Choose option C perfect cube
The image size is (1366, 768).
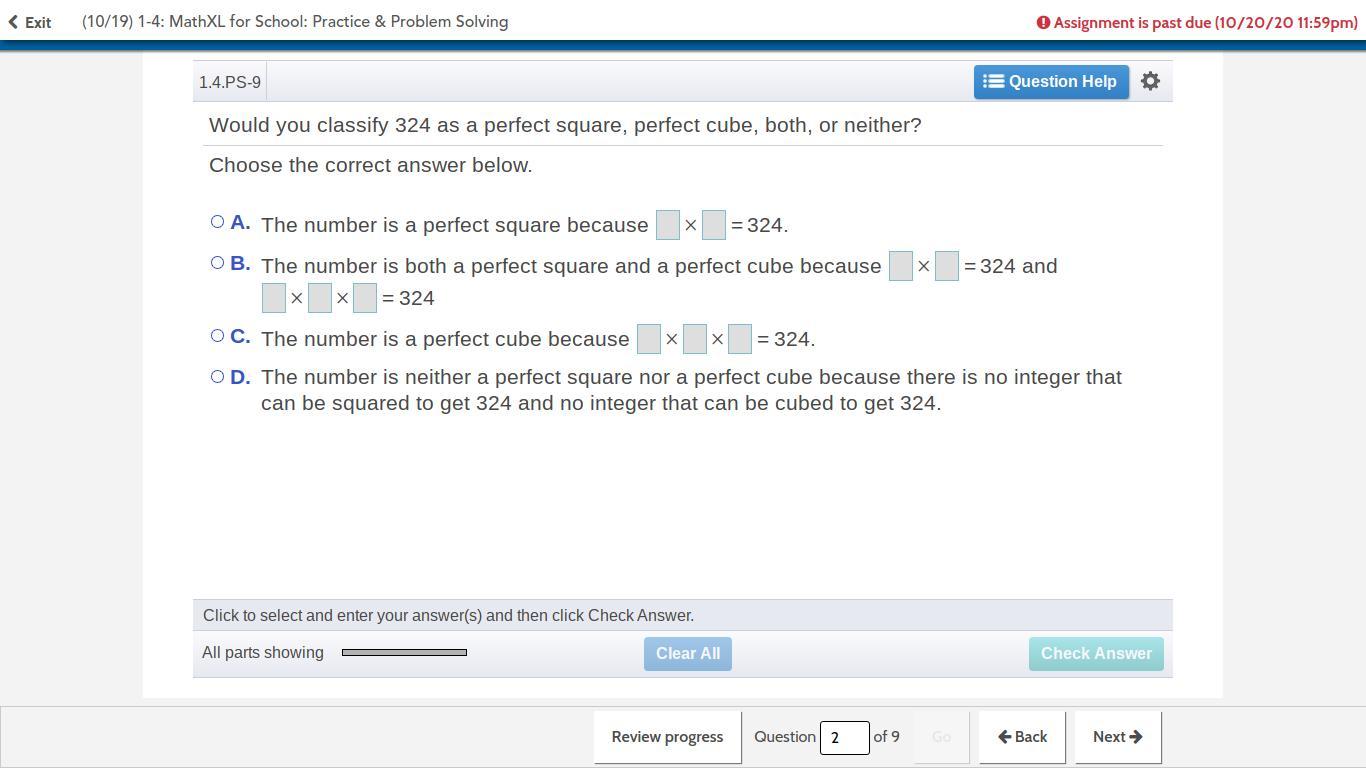(x=217, y=336)
